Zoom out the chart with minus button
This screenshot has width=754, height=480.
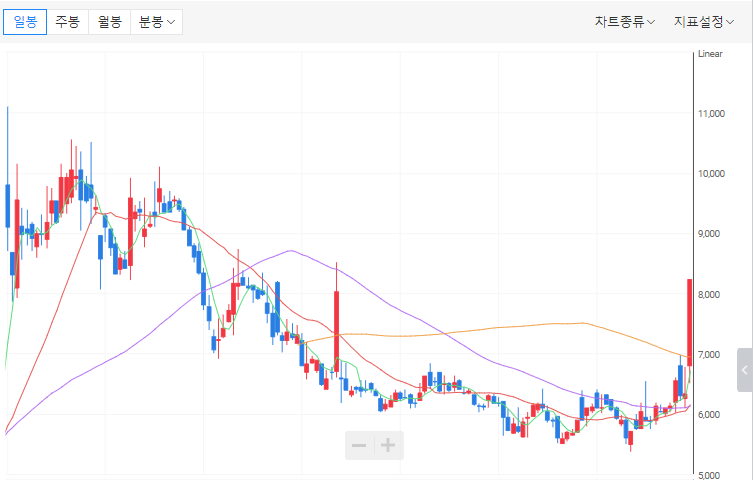[359, 445]
